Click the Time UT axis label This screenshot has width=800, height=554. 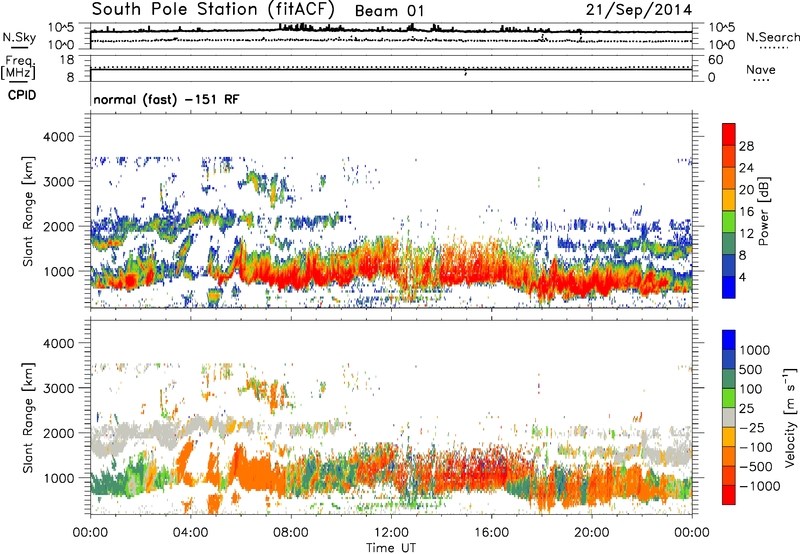(x=391, y=548)
